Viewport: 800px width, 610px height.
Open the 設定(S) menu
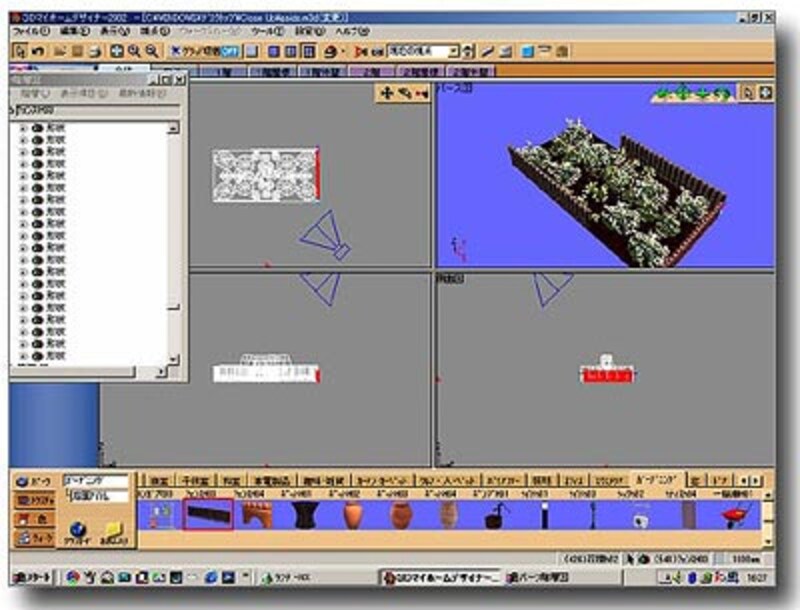[310, 31]
